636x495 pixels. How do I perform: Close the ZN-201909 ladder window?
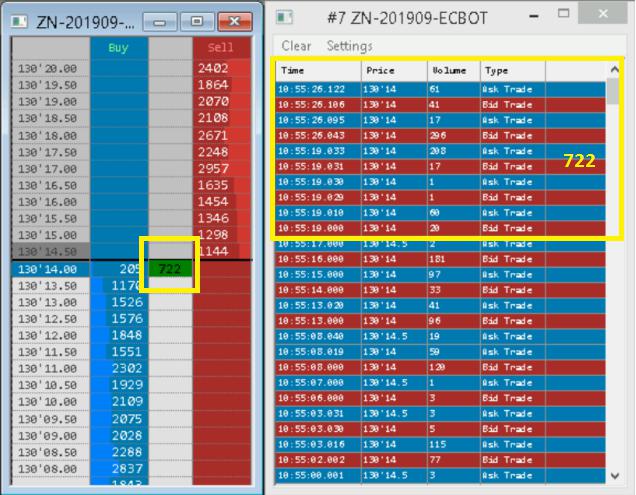click(x=234, y=22)
